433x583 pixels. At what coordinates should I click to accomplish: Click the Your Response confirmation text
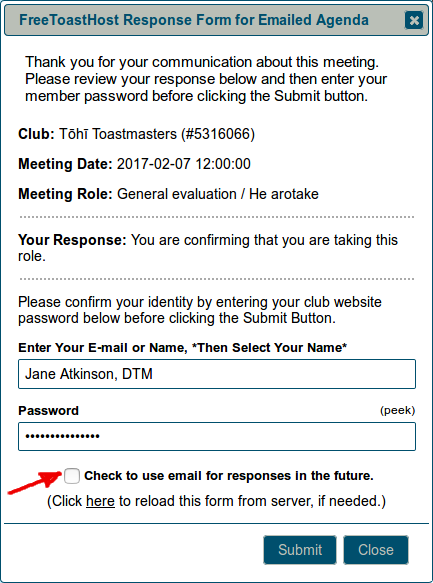tap(208, 248)
